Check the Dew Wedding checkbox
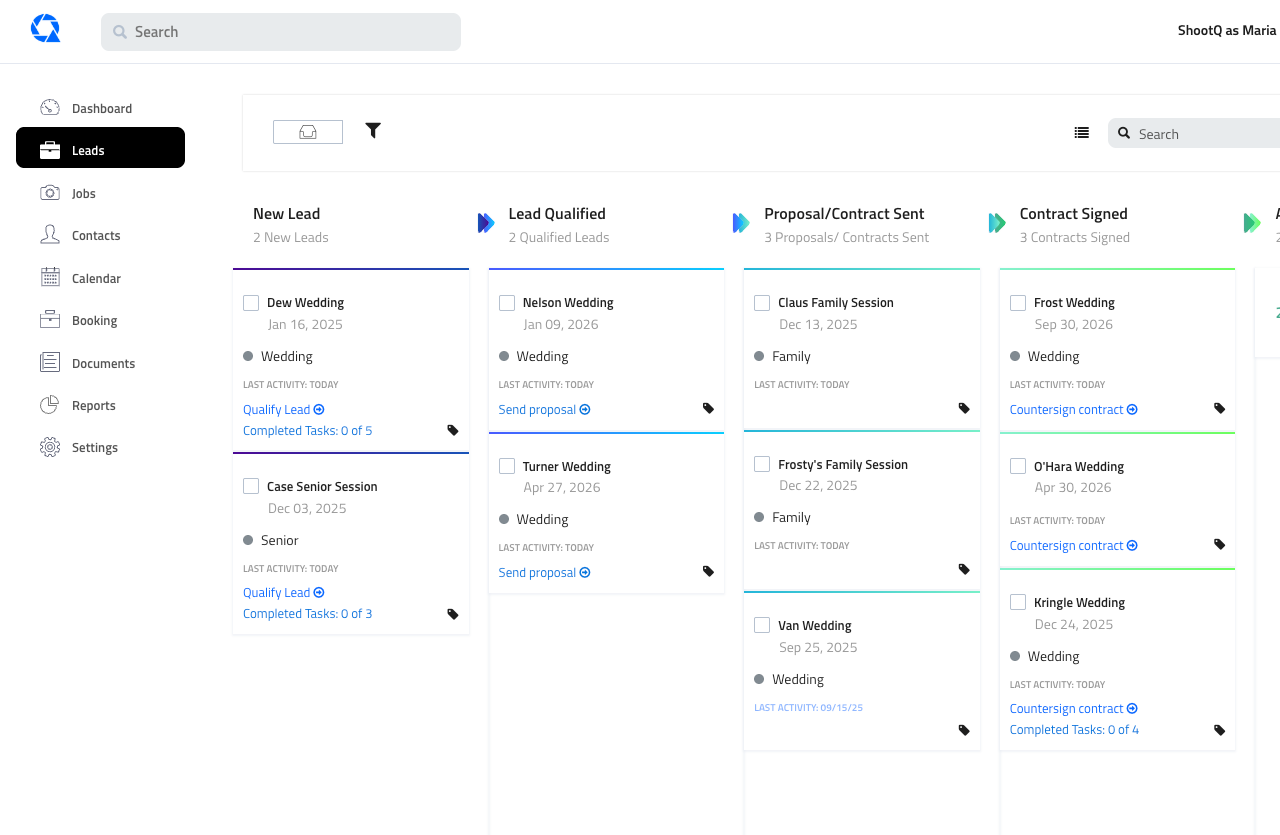This screenshot has width=1280, height=835. (251, 303)
